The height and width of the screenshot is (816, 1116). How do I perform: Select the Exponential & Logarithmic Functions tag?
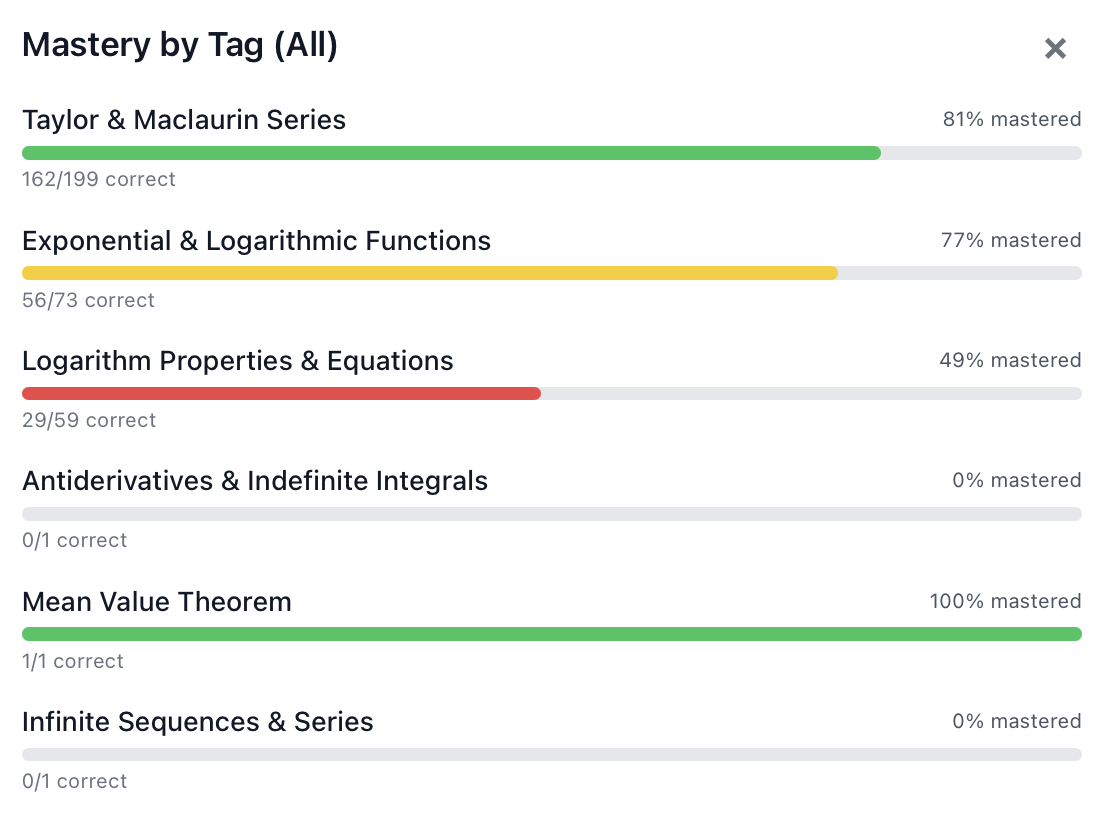(256, 241)
